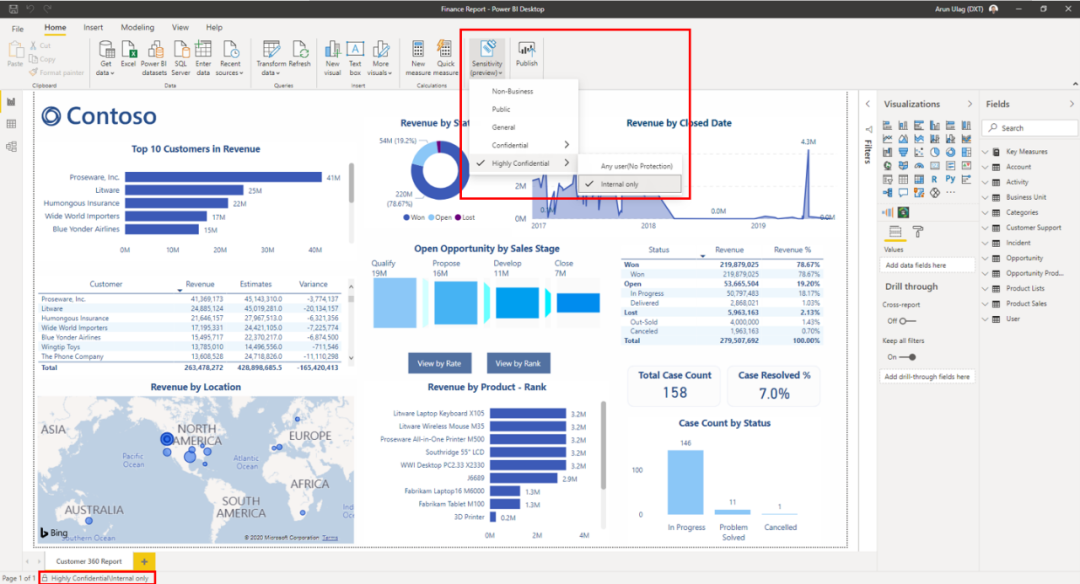This screenshot has width=1080, height=584.
Task: Click the View by Rate button
Action: pos(439,364)
